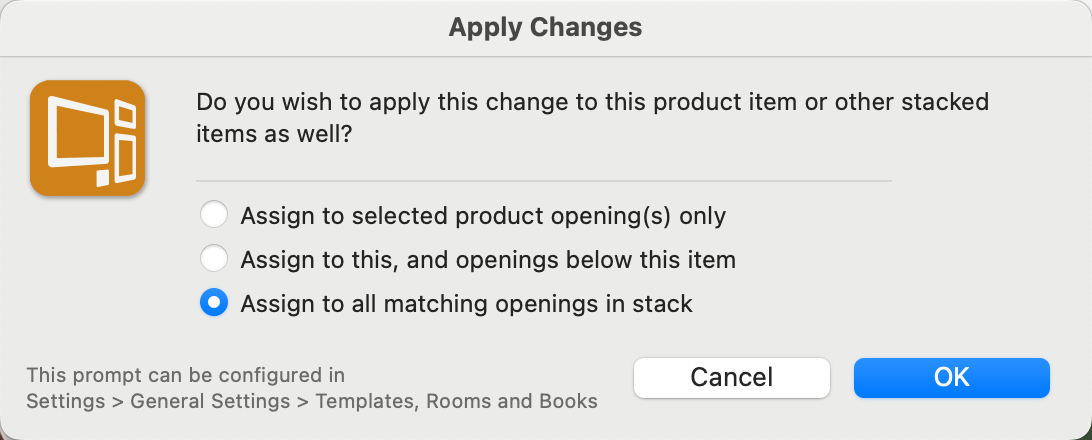Viewport: 1092px width, 440px height.
Task: Click the horizontal separator line above the options
Action: click(x=543, y=181)
